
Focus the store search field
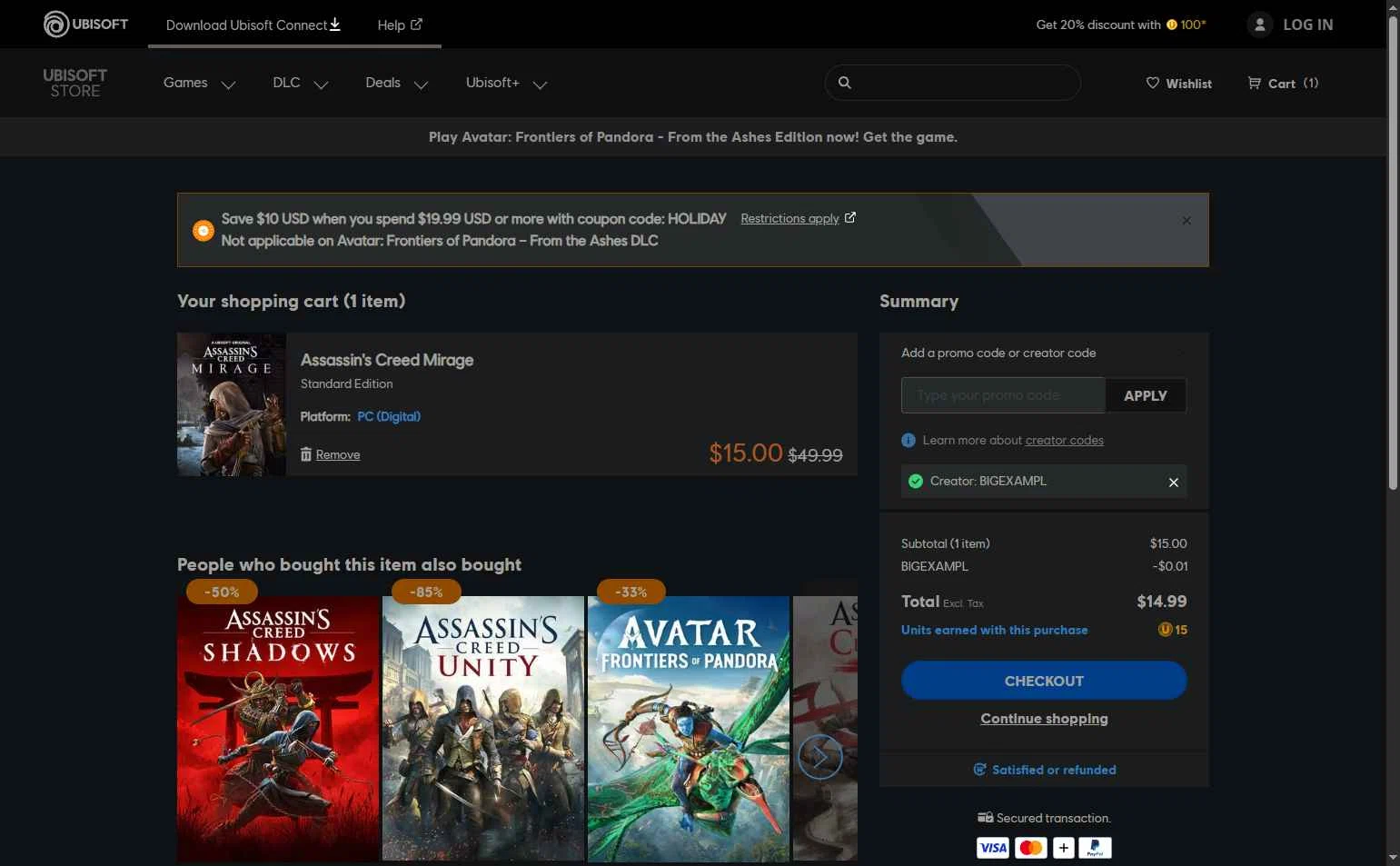pos(952,83)
